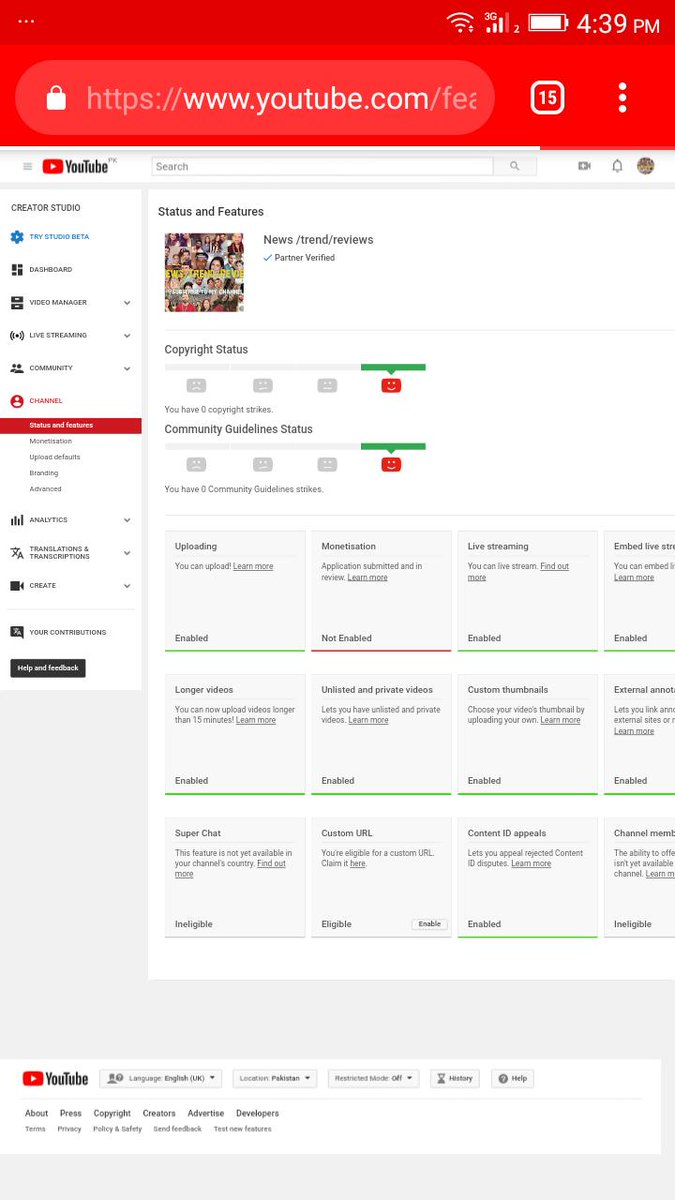Click the browser URL address field
Image resolution: width=675 pixels, height=1200 pixels.
pos(255,98)
